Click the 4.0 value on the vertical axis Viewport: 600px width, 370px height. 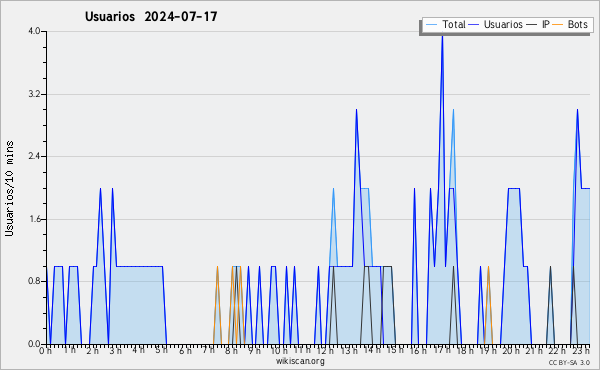pos(34,31)
